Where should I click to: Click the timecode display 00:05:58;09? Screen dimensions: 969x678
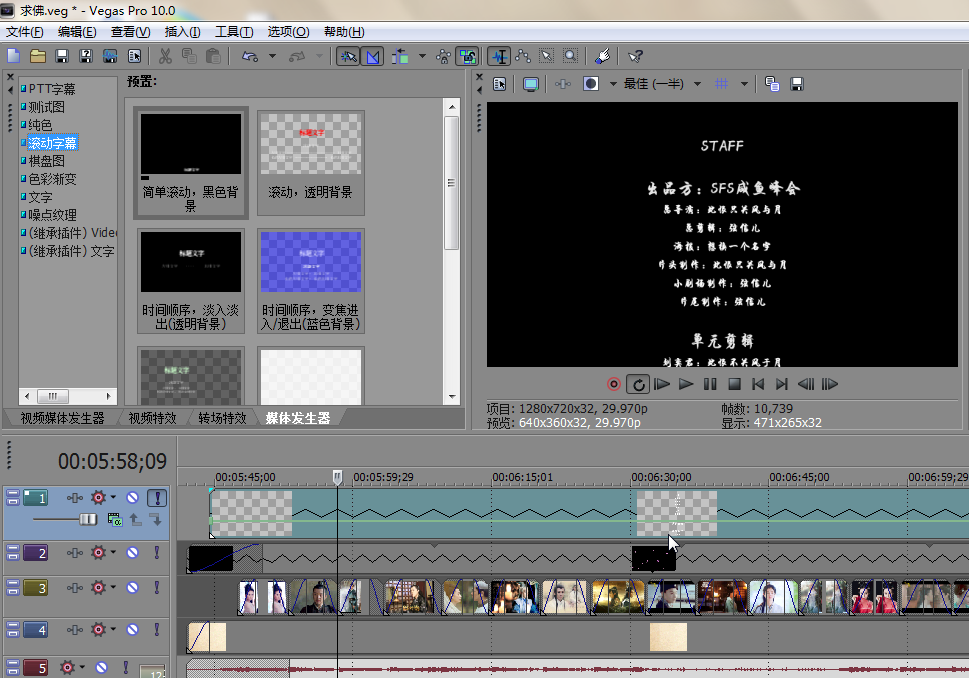pos(112,461)
